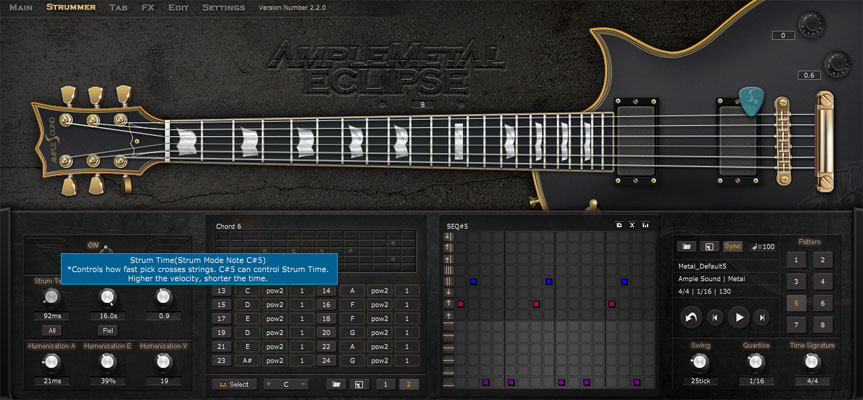The image size is (863, 400).
Task: Click the Humanization E knob
Action: (x=107, y=361)
